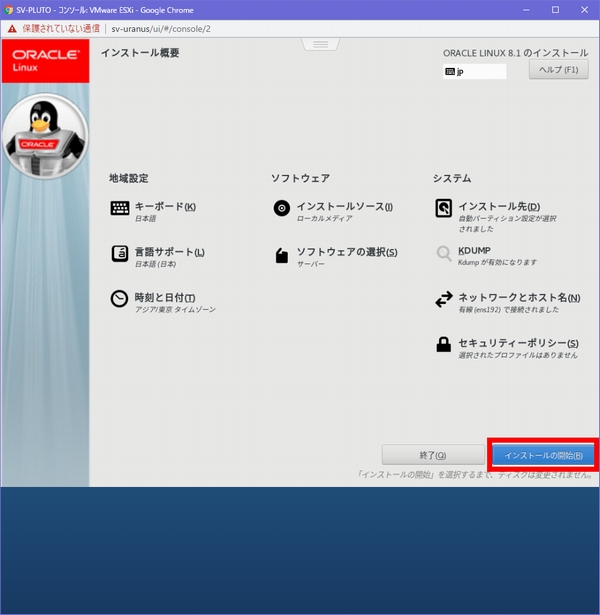Click the Software Selection package icon
Viewport: 600px width, 615px height.
(282, 255)
